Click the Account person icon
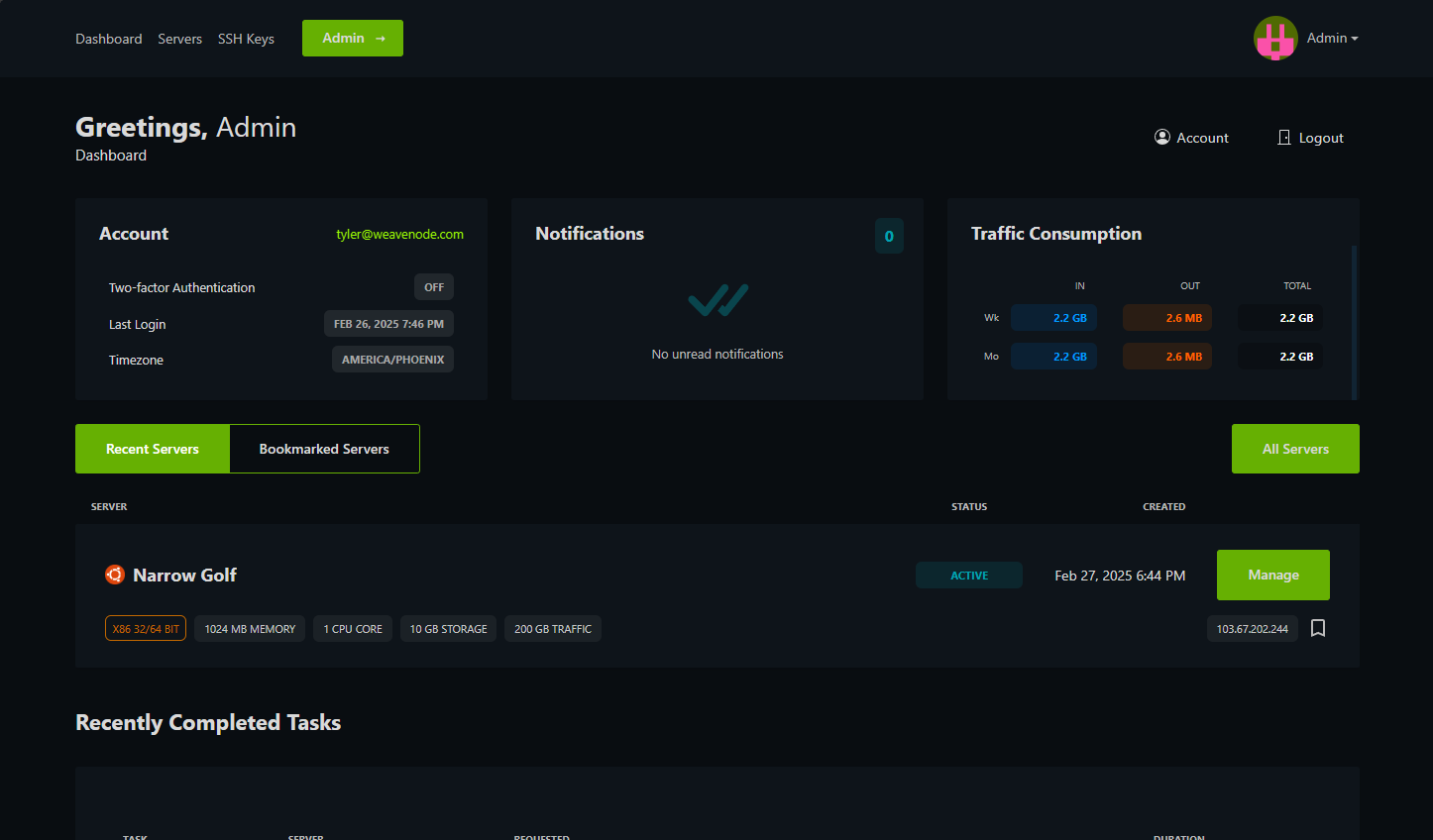Viewport: 1433px width, 840px height. point(1162,138)
